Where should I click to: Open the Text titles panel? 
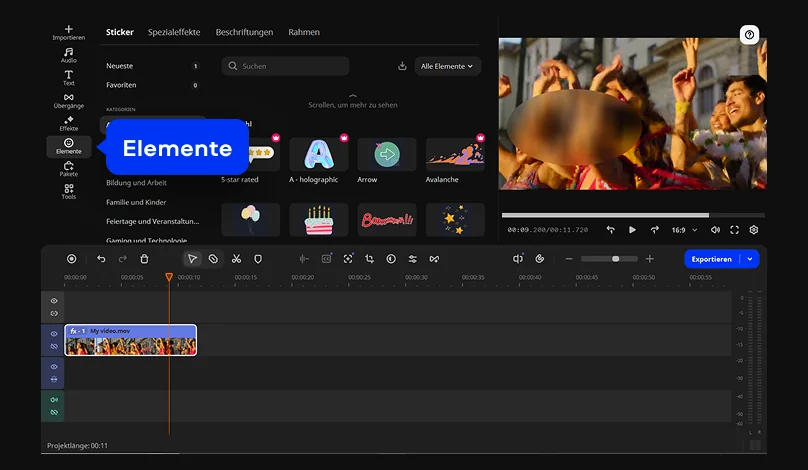69,78
